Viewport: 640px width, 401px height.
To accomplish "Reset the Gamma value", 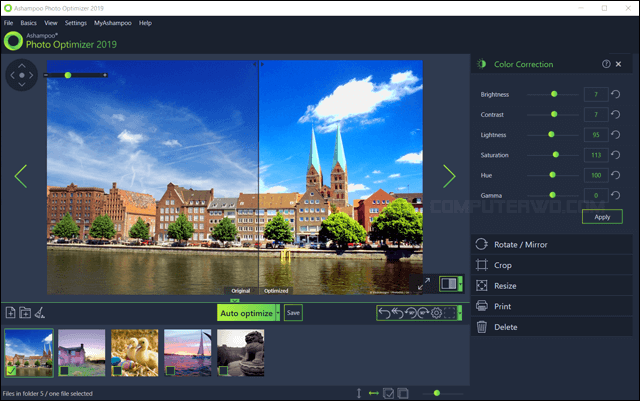I will (616, 195).
